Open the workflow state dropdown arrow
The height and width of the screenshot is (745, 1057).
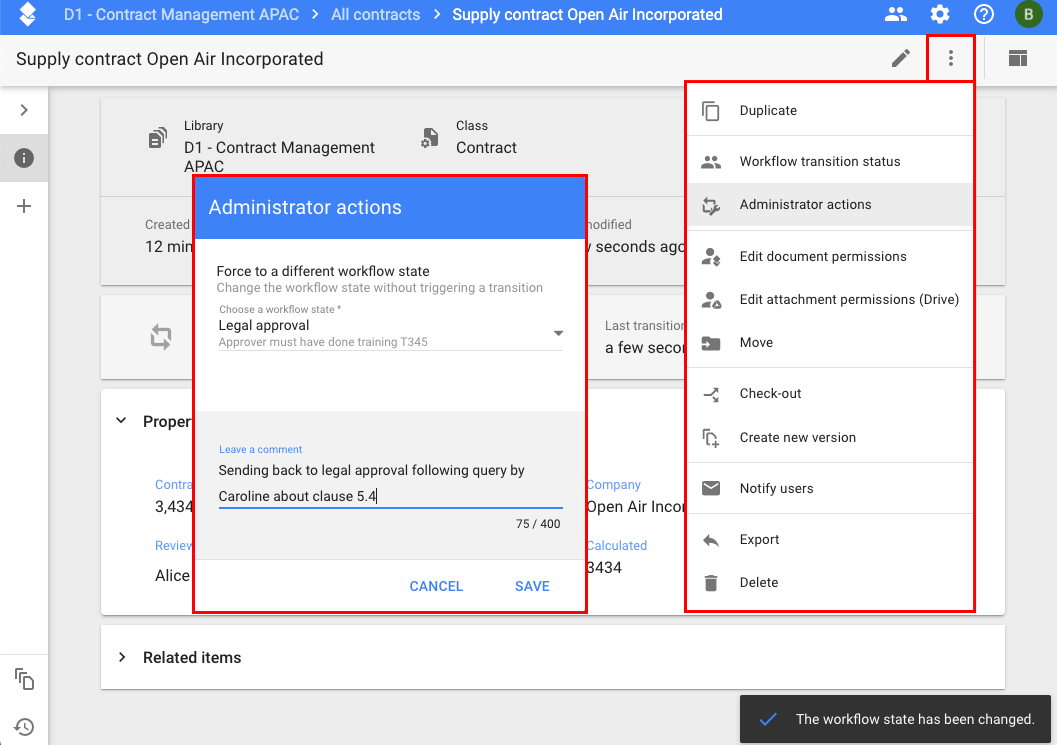(x=558, y=333)
